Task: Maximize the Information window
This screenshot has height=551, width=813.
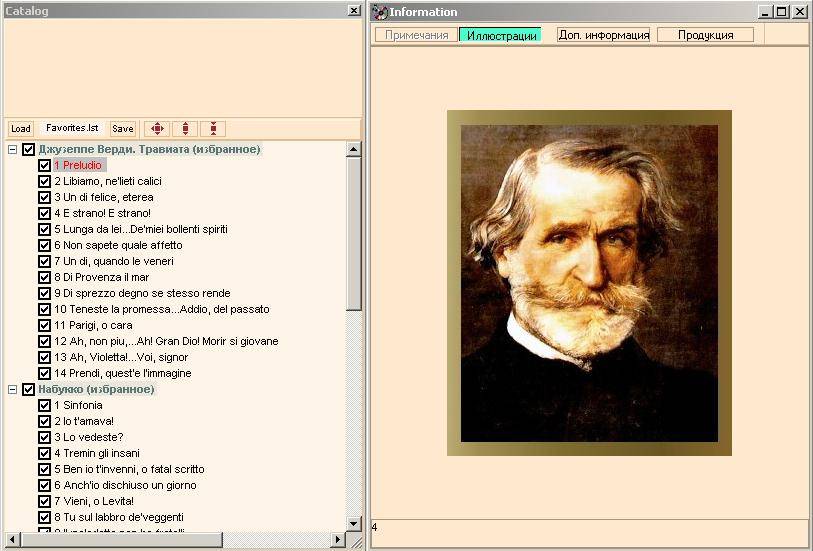Action: 781,12
